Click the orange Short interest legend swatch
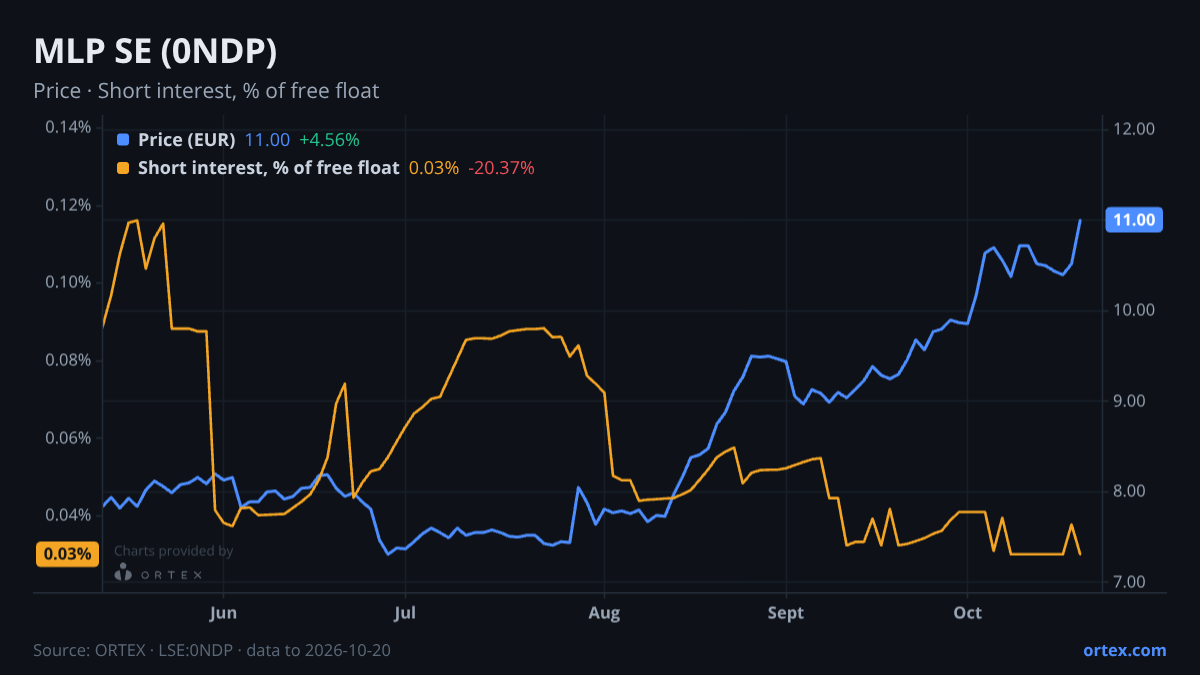The height and width of the screenshot is (675, 1200). click(x=123, y=168)
